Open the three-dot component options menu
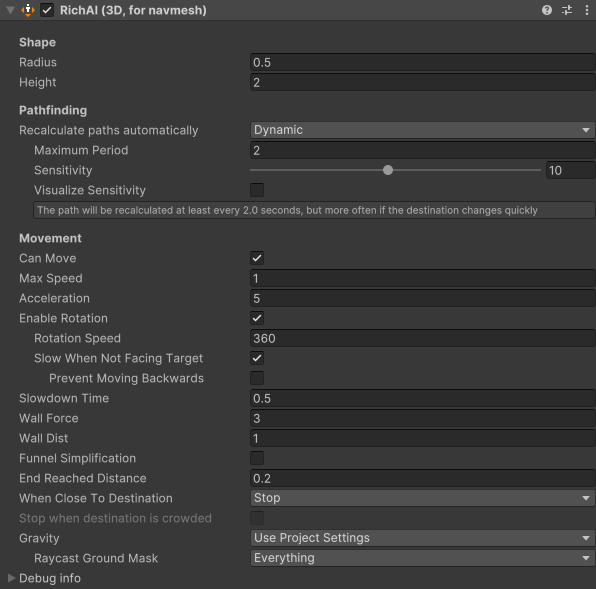The image size is (596, 589). point(586,10)
